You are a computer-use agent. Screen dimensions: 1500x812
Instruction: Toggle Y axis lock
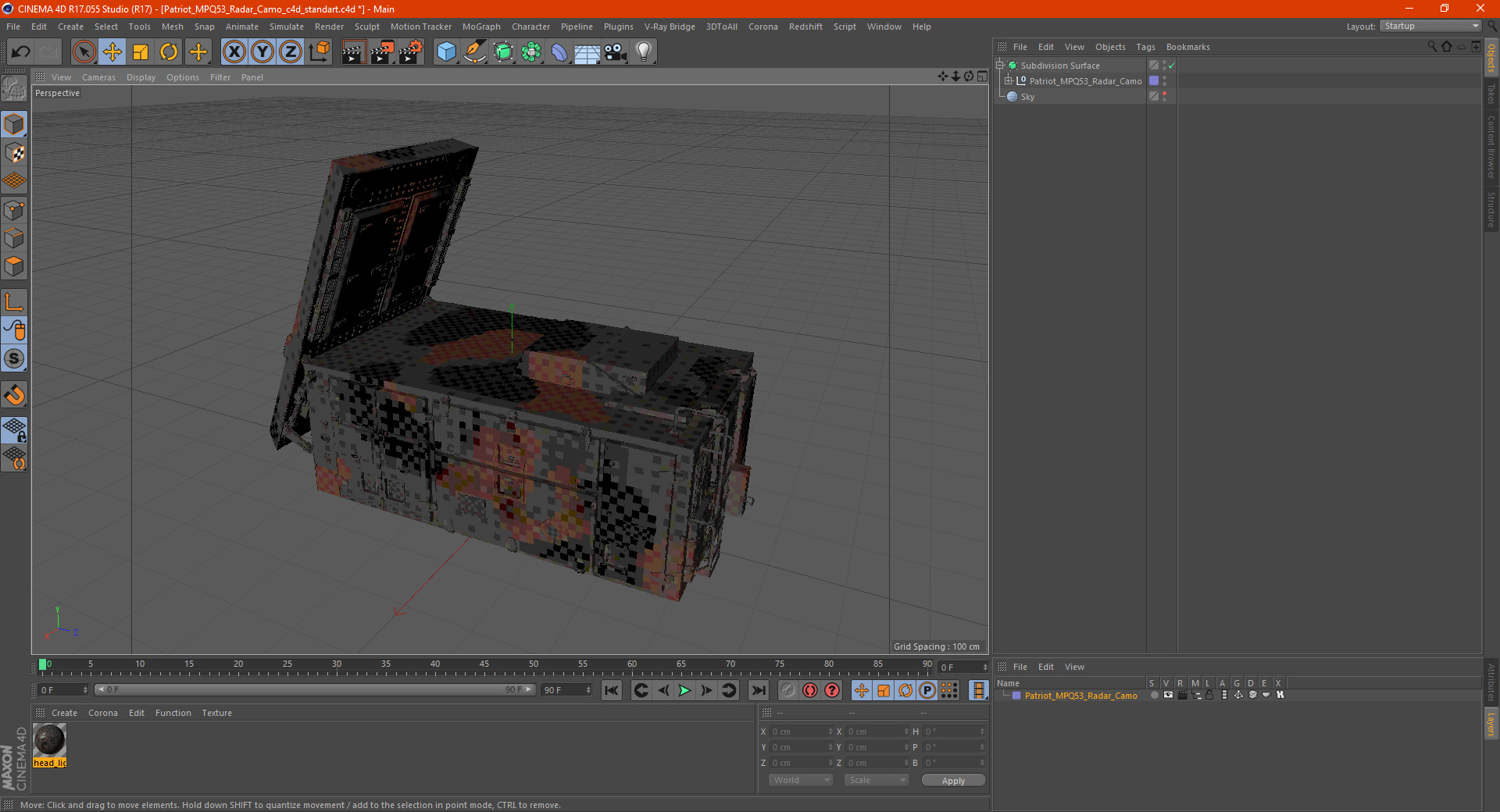tap(262, 52)
